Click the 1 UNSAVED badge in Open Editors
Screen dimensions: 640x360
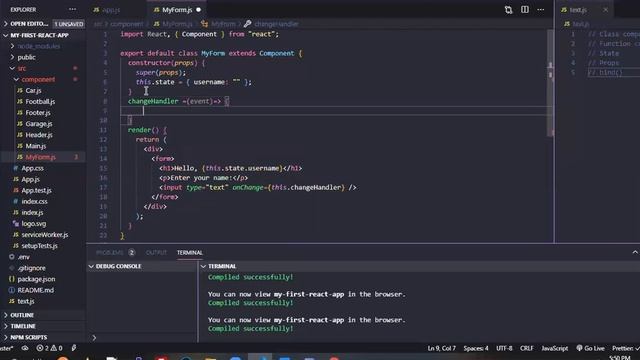69,24
